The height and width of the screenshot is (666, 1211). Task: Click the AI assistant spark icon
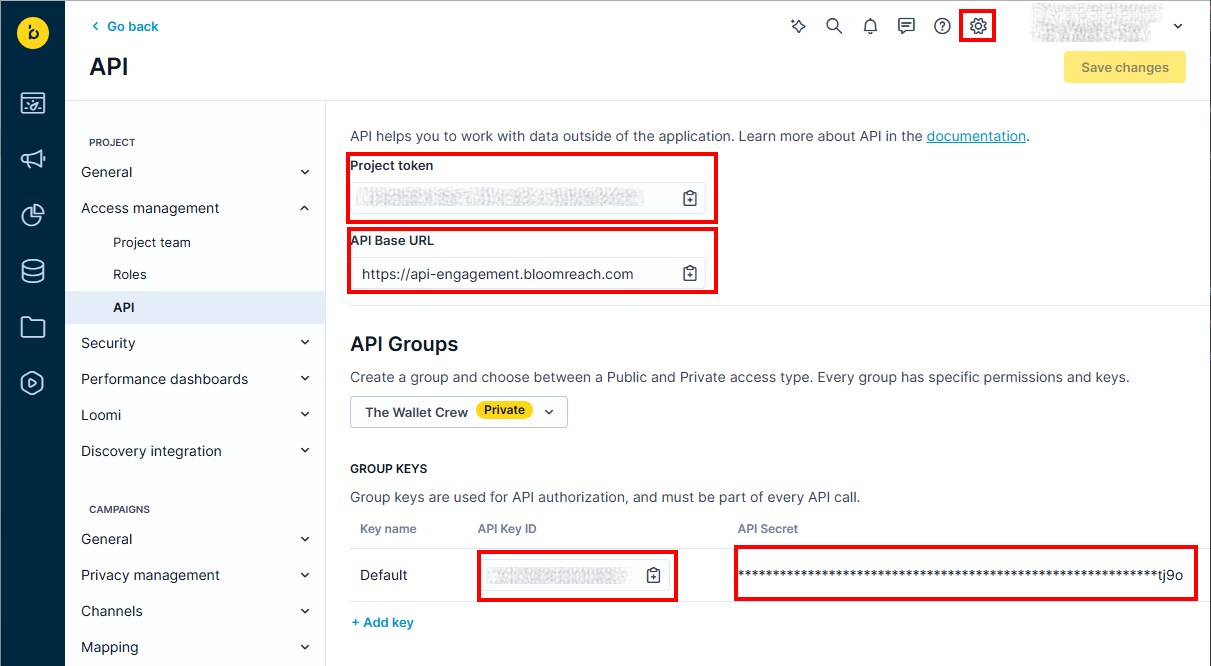tap(798, 26)
